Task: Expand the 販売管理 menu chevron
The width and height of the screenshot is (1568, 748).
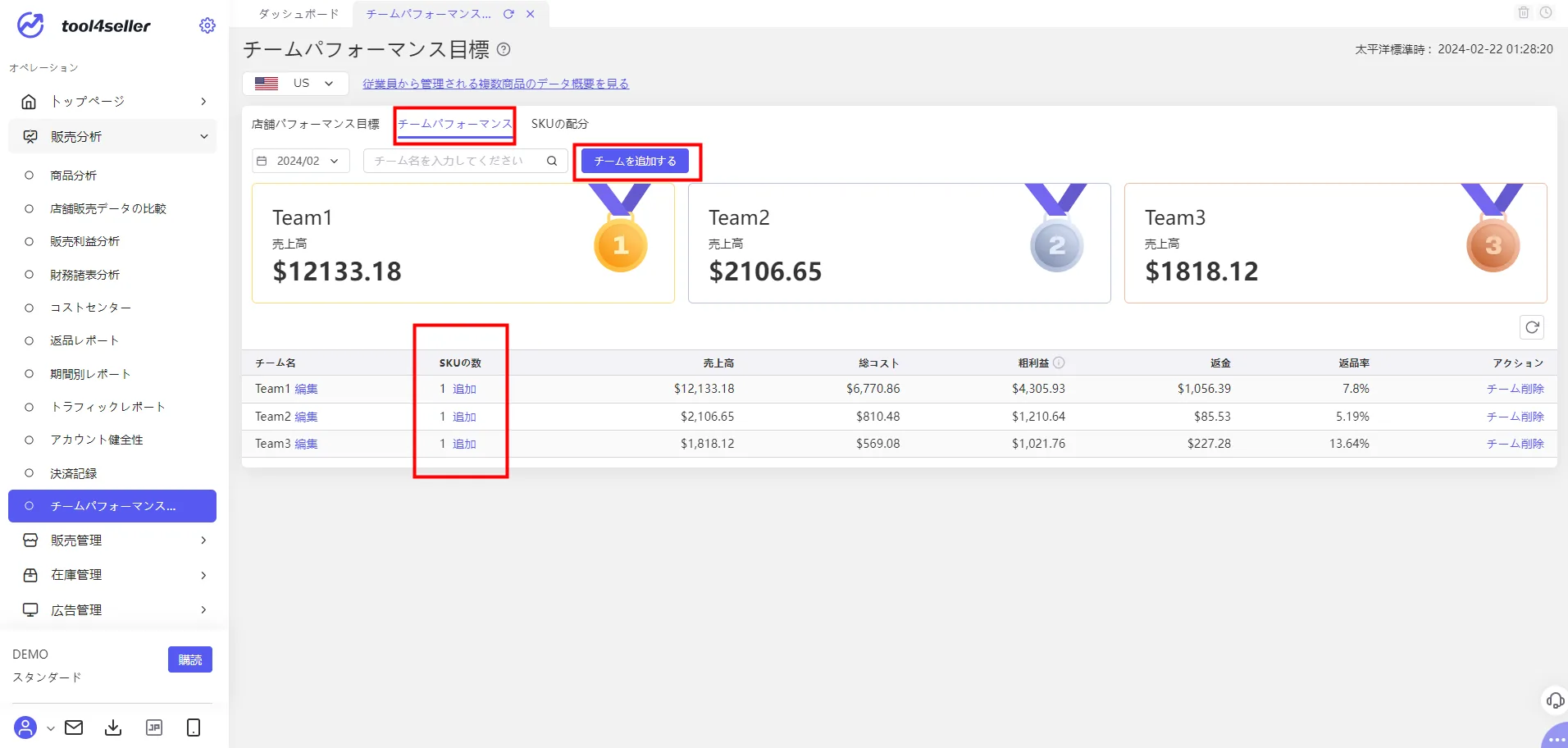Action: 203,540
